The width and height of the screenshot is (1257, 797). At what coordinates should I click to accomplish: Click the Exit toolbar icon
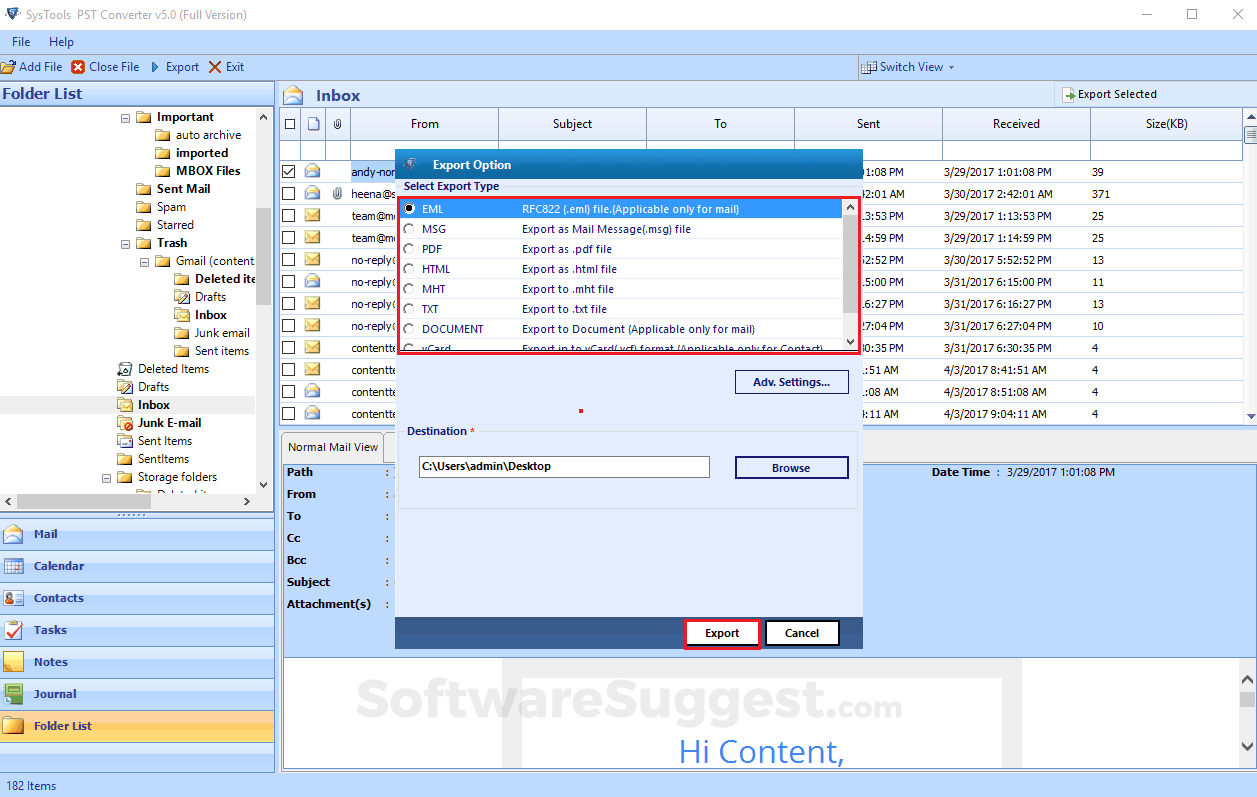[215, 67]
